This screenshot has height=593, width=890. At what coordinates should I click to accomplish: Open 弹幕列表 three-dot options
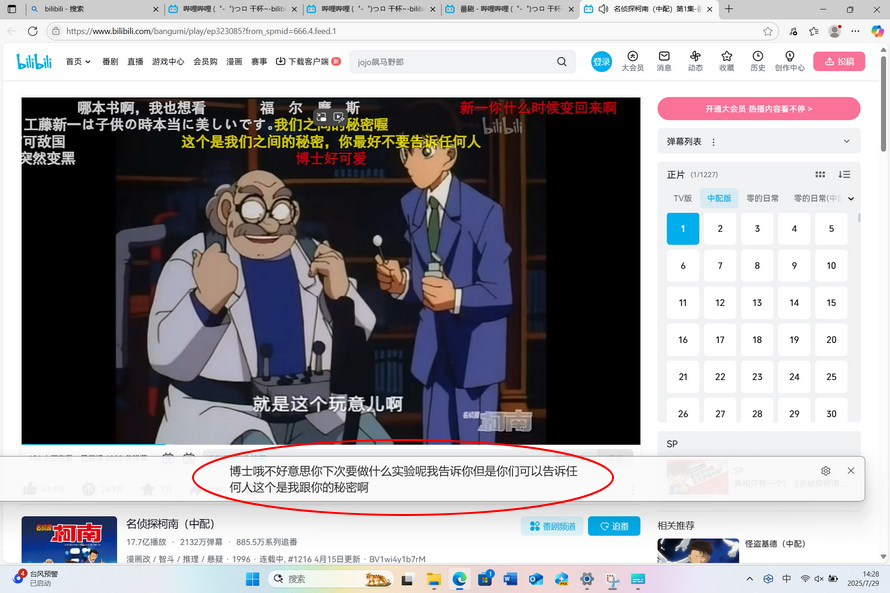(x=713, y=142)
